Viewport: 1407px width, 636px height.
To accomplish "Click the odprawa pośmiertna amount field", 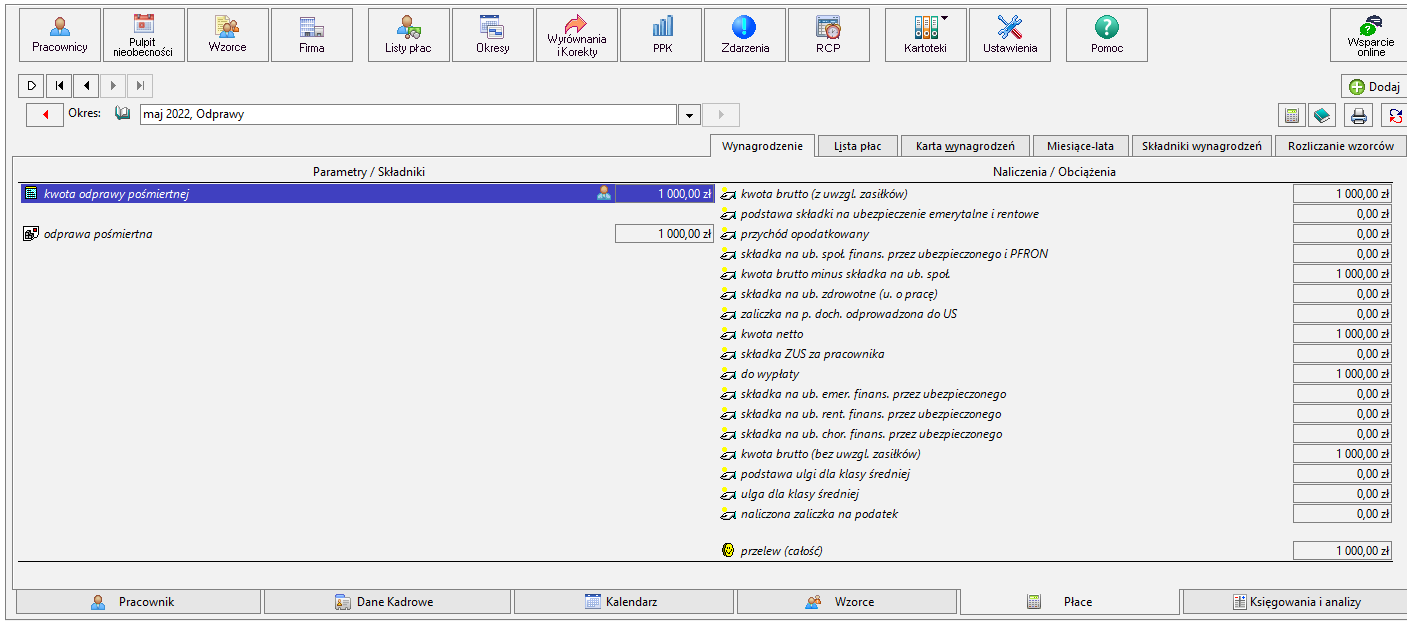I will tap(664, 234).
